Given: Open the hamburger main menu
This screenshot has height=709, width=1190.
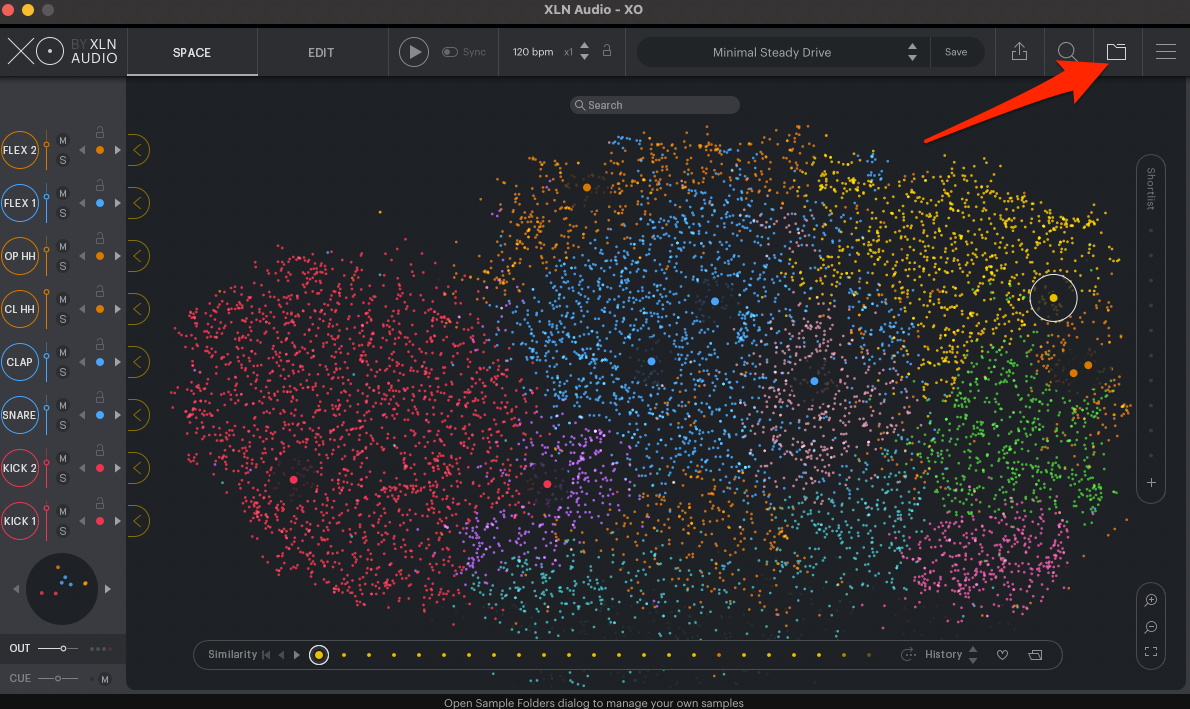Looking at the screenshot, I should click(1165, 52).
